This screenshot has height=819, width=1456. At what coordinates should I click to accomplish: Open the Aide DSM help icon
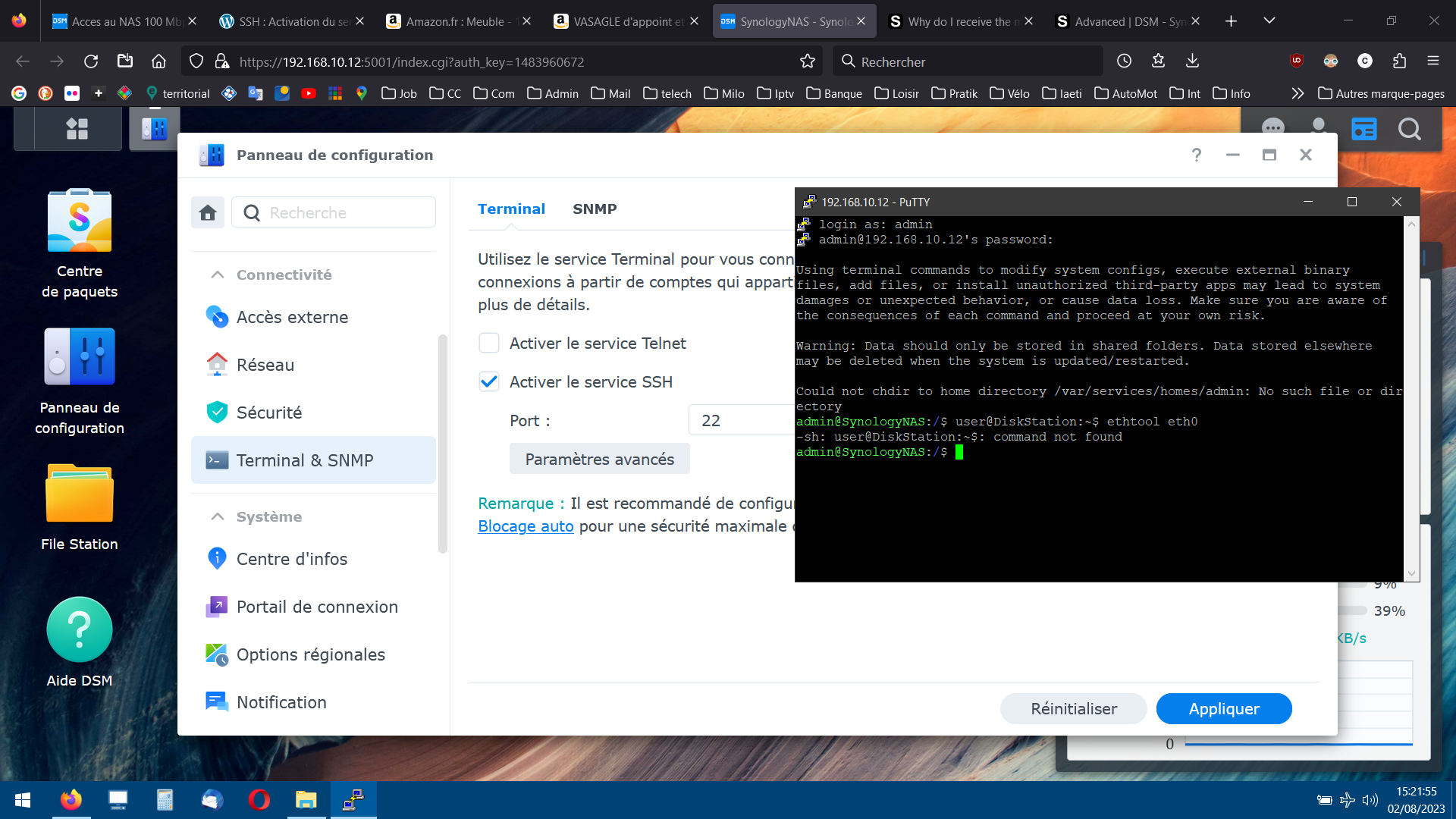click(80, 630)
